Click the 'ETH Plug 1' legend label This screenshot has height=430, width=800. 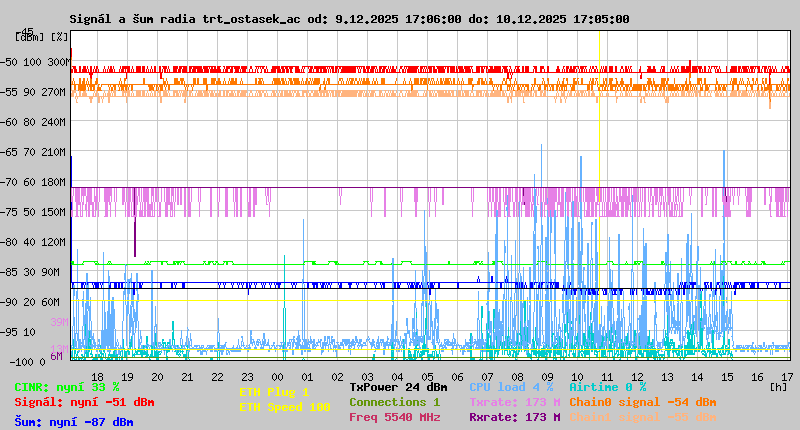coord(274,392)
